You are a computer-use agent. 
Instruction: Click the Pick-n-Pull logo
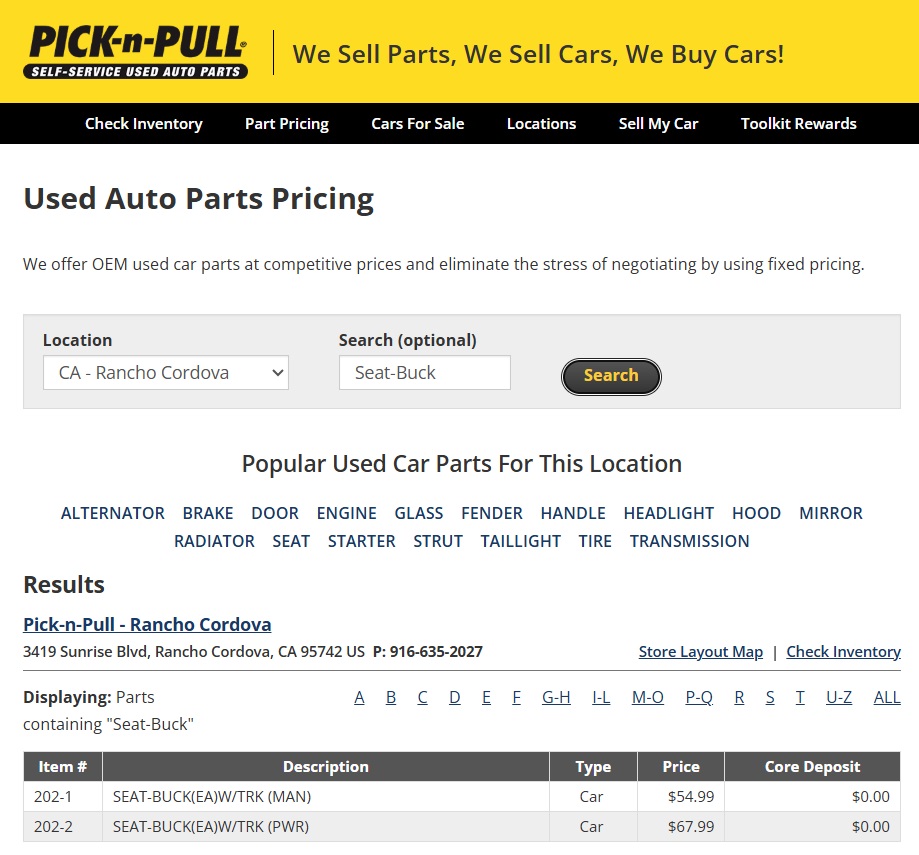(136, 52)
